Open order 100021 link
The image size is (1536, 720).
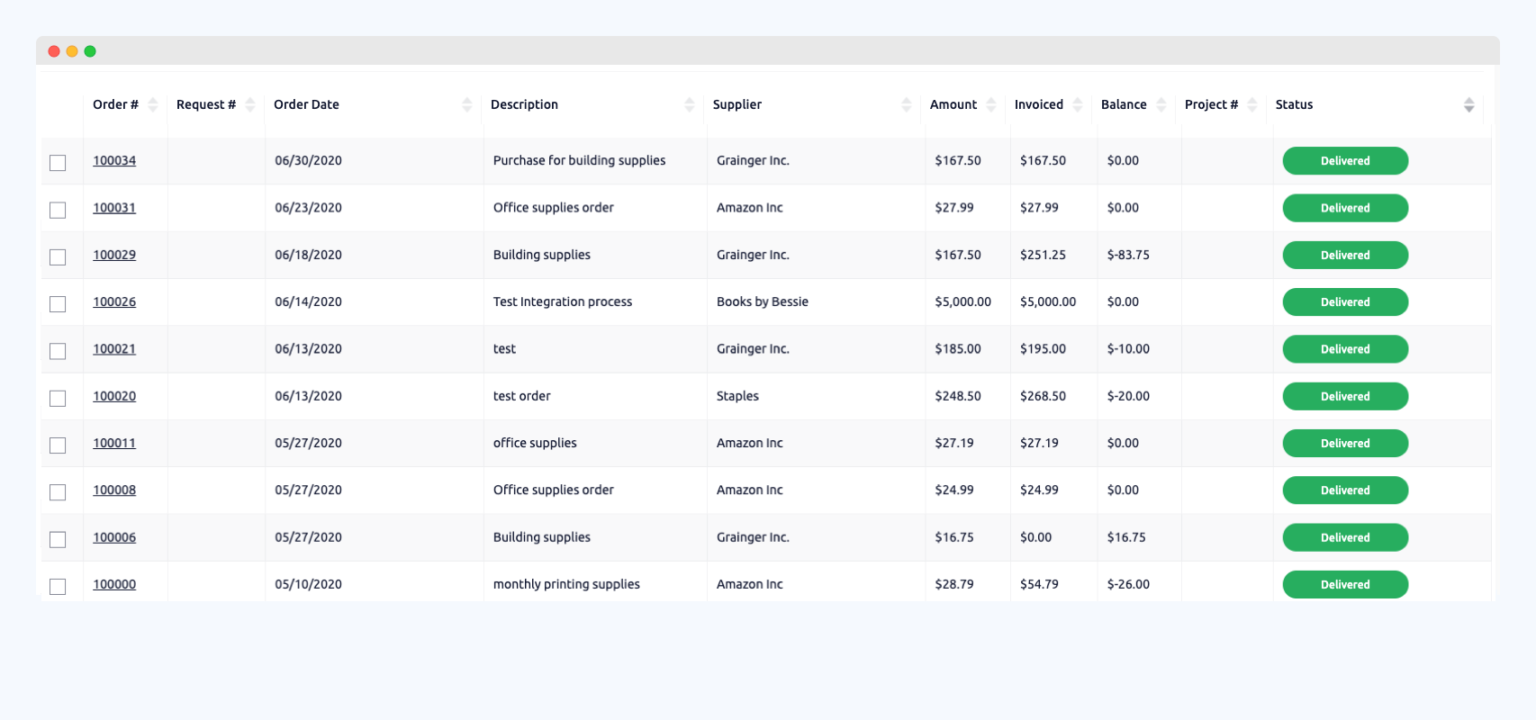(114, 349)
